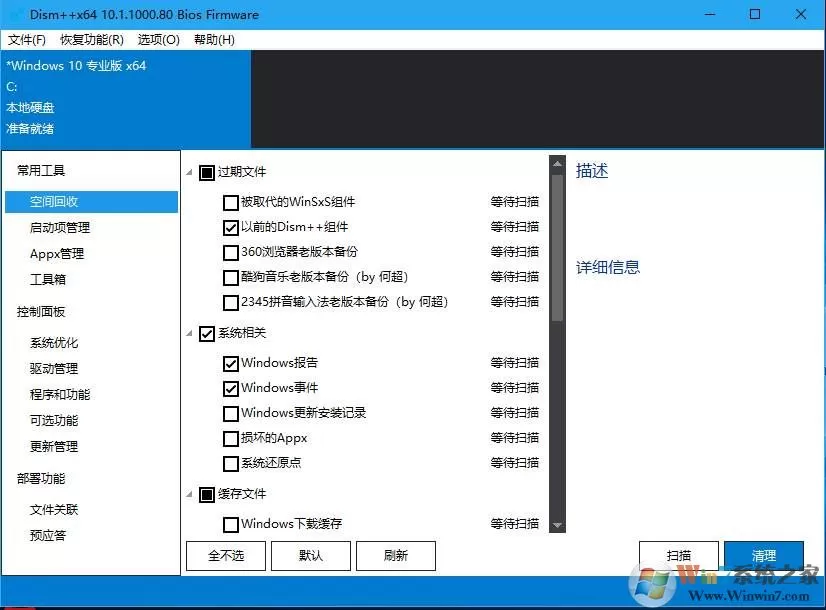Uncheck the Windows报告 checkbox
This screenshot has height=610, width=826.
pyautogui.click(x=231, y=363)
